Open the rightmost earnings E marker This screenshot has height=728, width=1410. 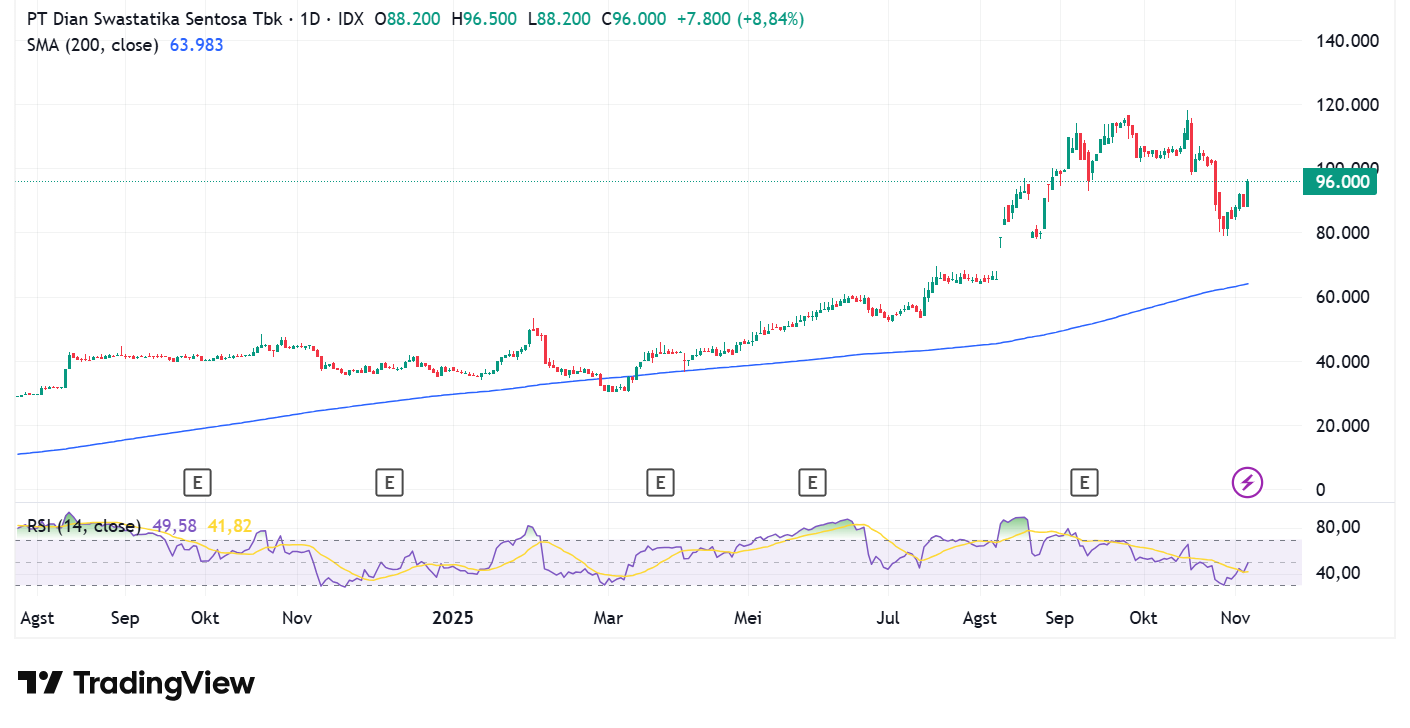point(1083,484)
